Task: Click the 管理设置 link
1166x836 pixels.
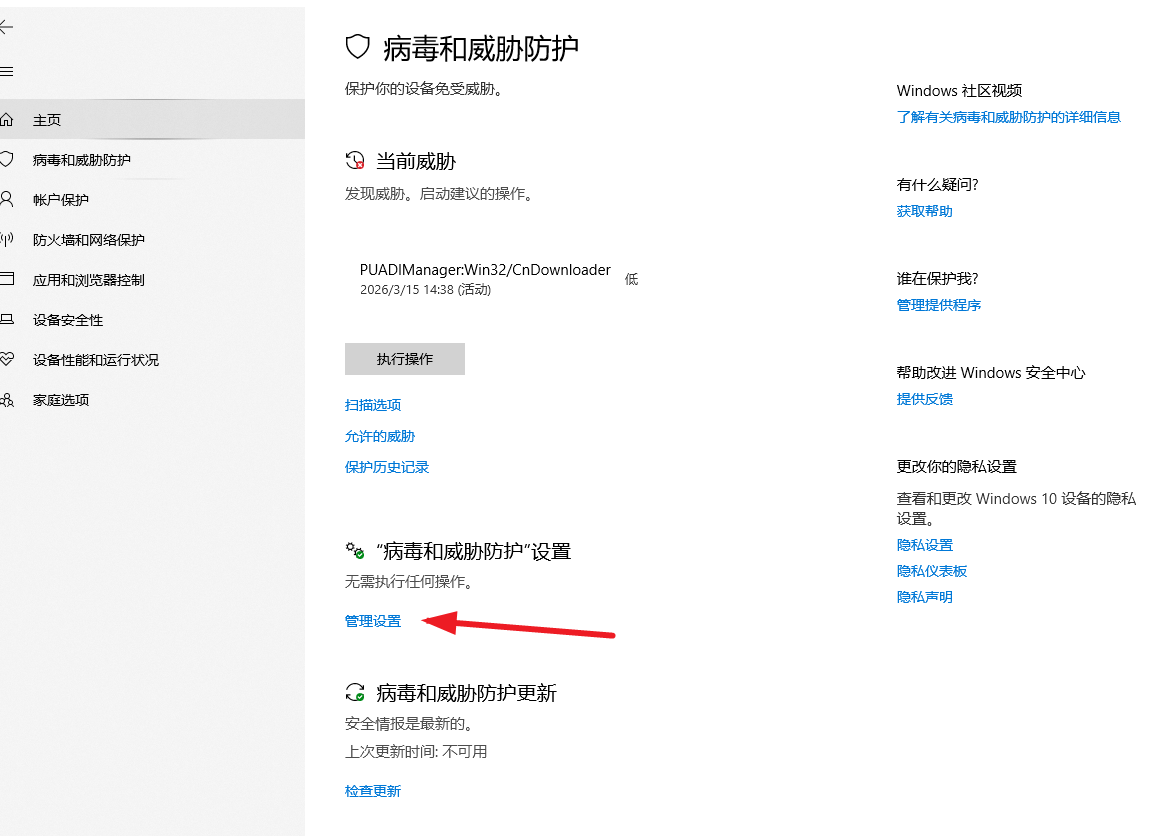Action: point(373,621)
